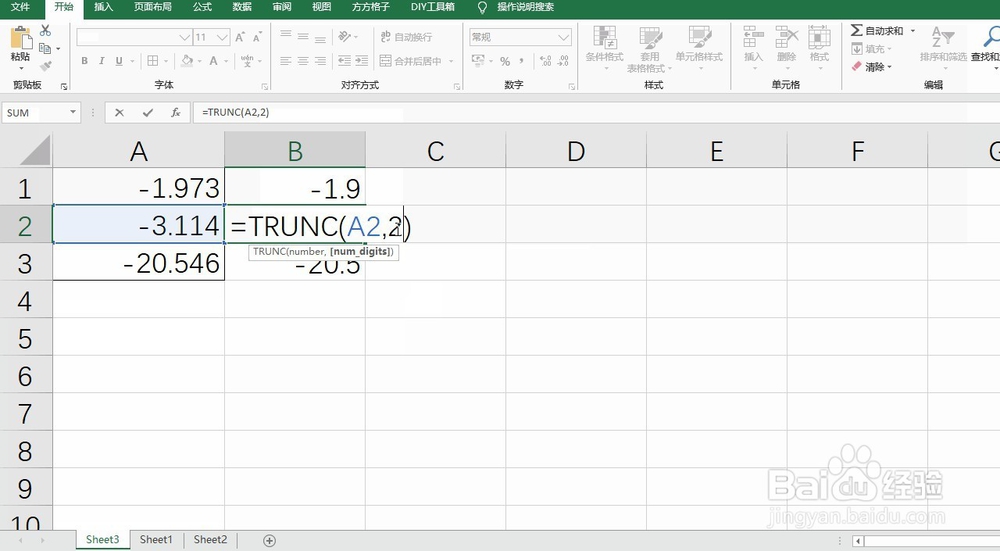Open the borders dropdown arrow
Viewport: 1000px width, 551px height.
[x=165, y=61]
